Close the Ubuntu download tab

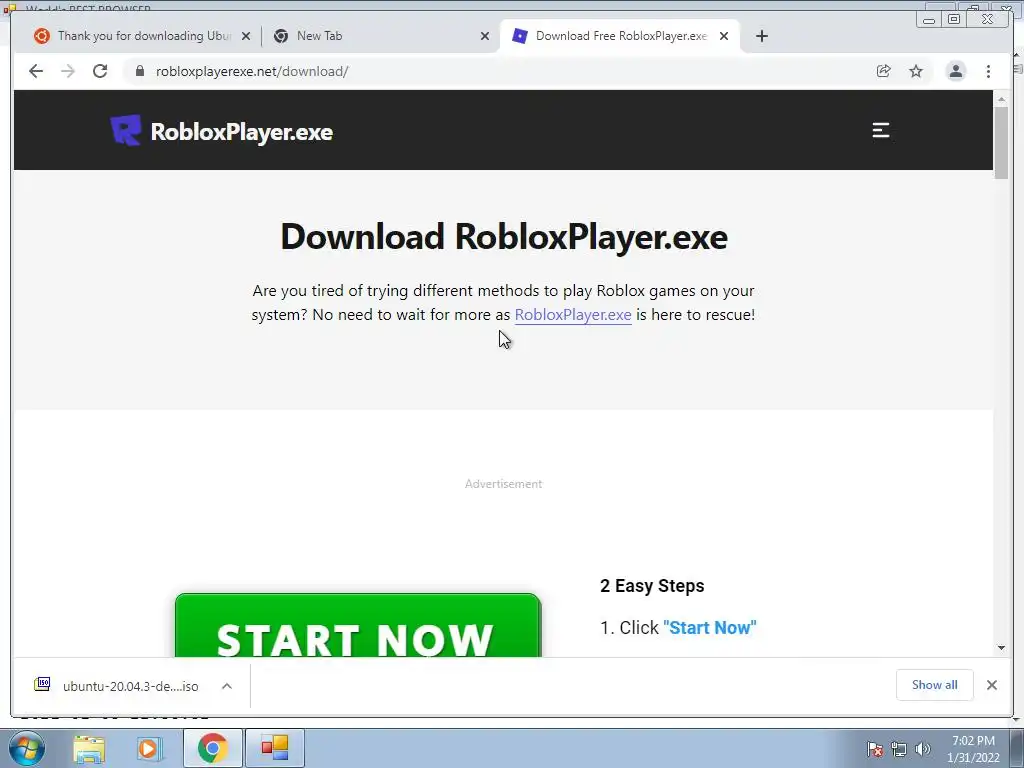tap(246, 36)
